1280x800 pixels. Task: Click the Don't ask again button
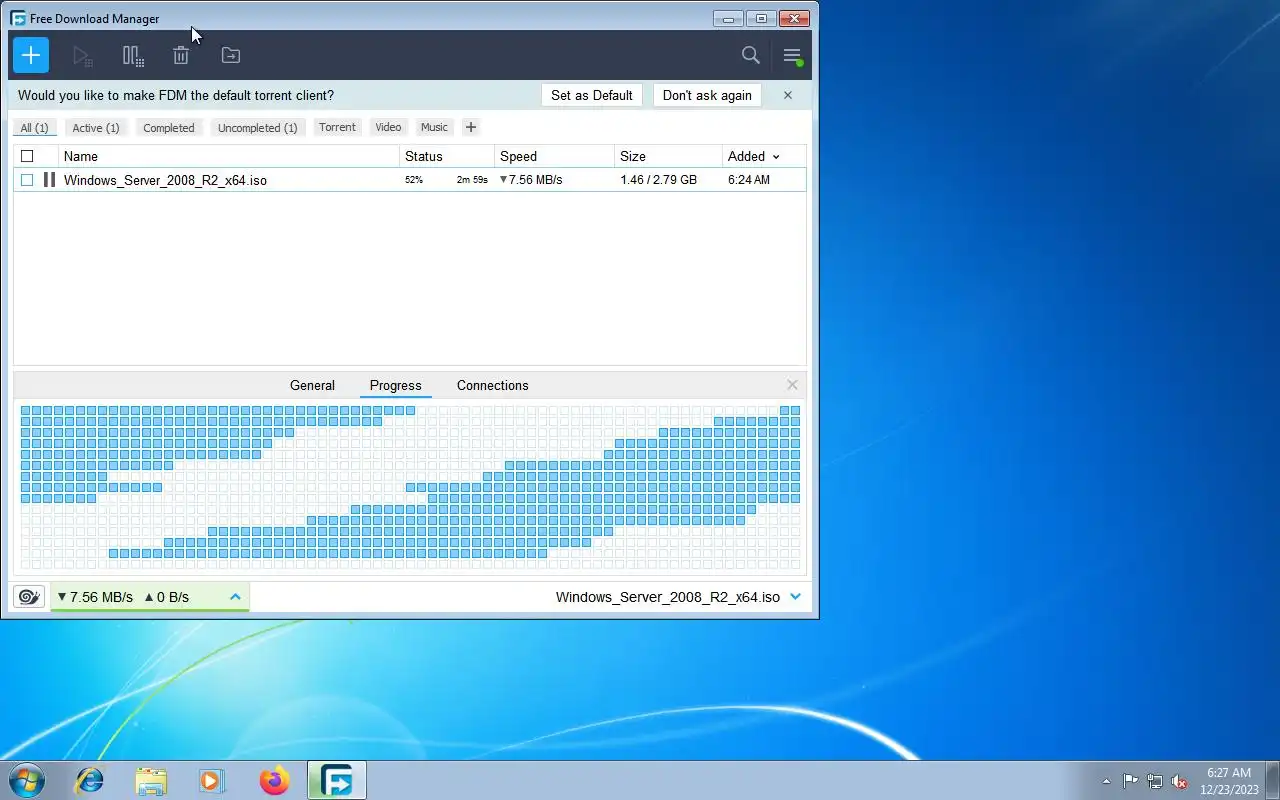point(707,95)
